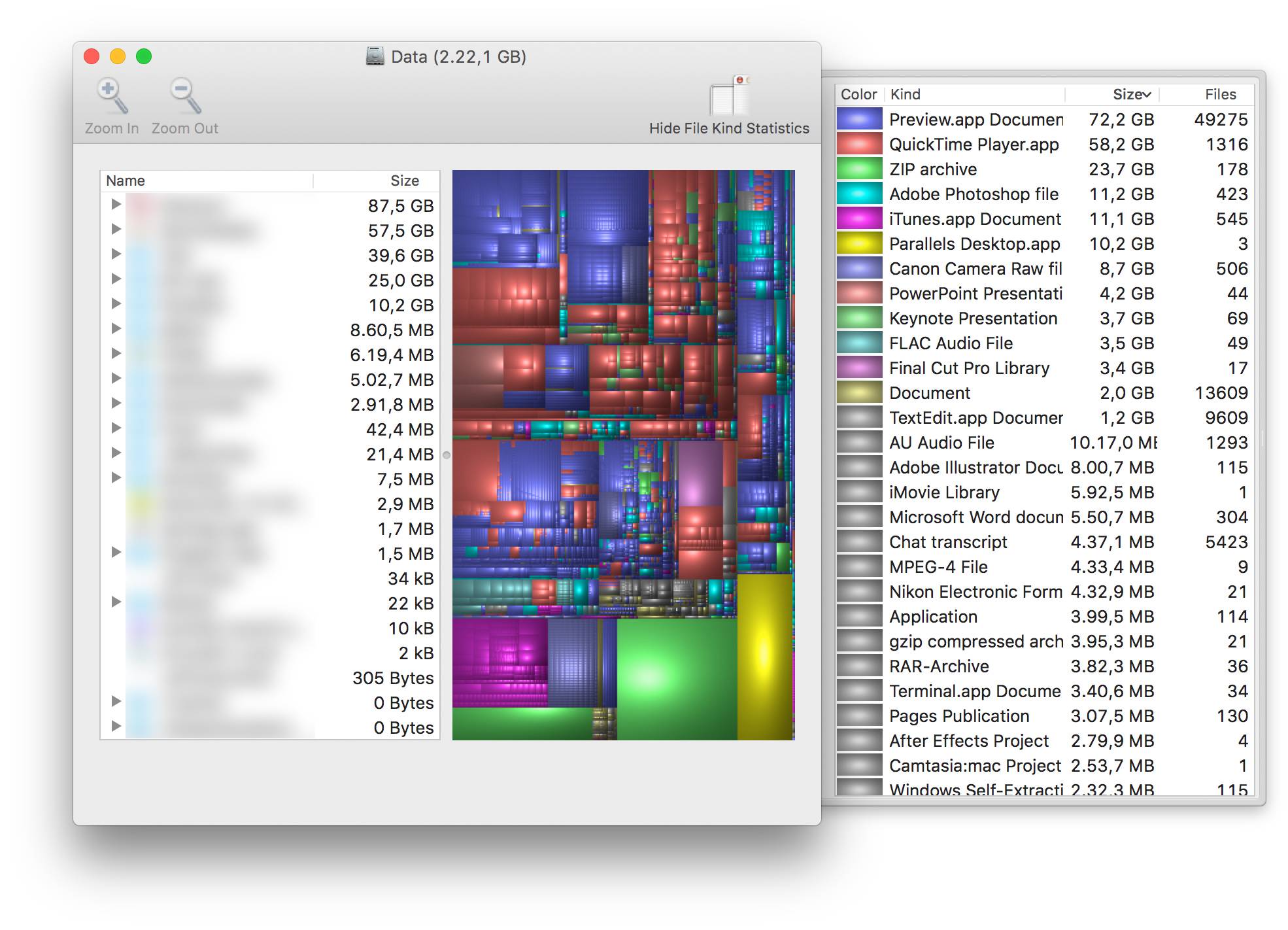1288x930 pixels.
Task: Click the large yellow block in treemap
Action: pos(765,657)
